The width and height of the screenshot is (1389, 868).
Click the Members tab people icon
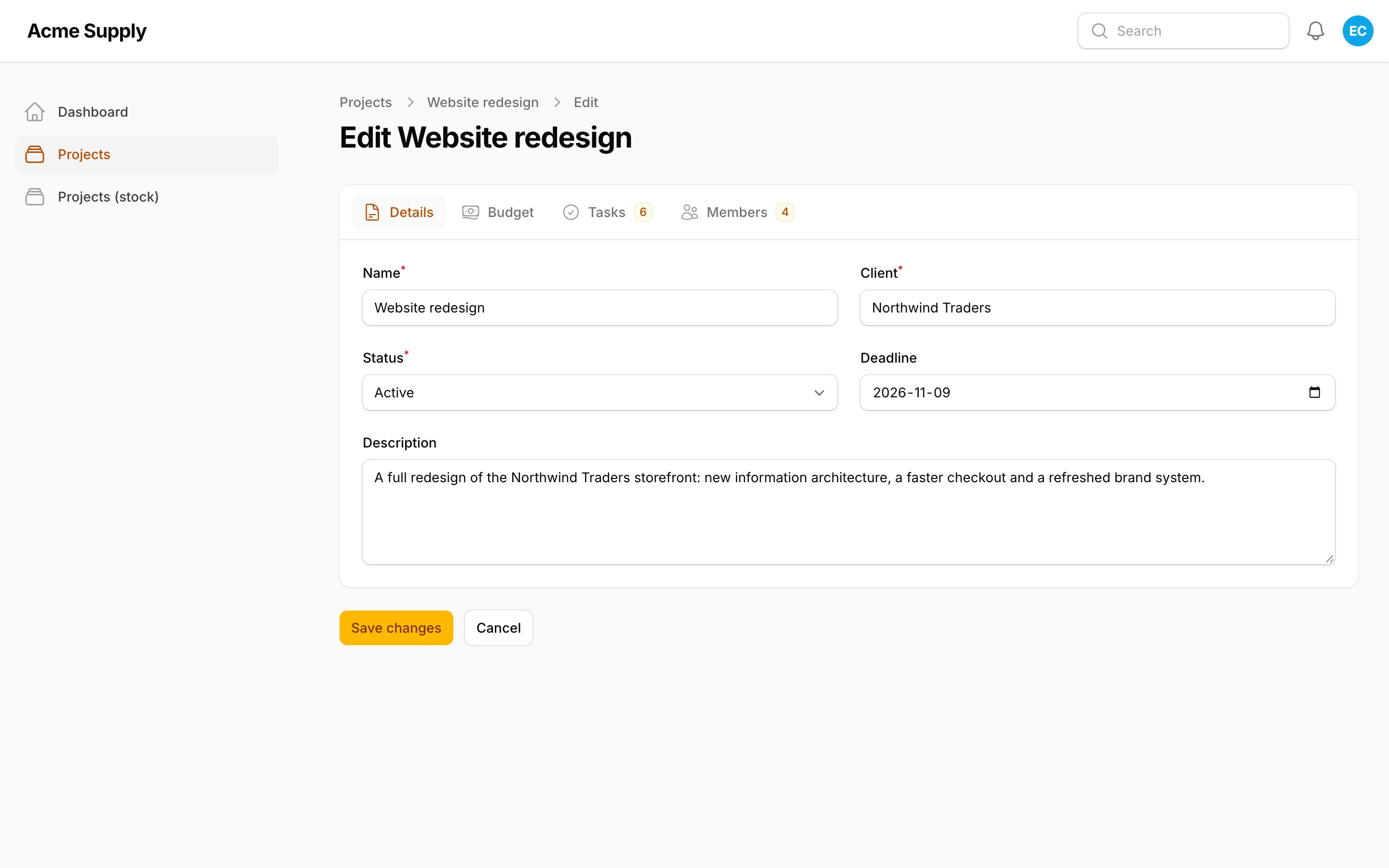[689, 212]
